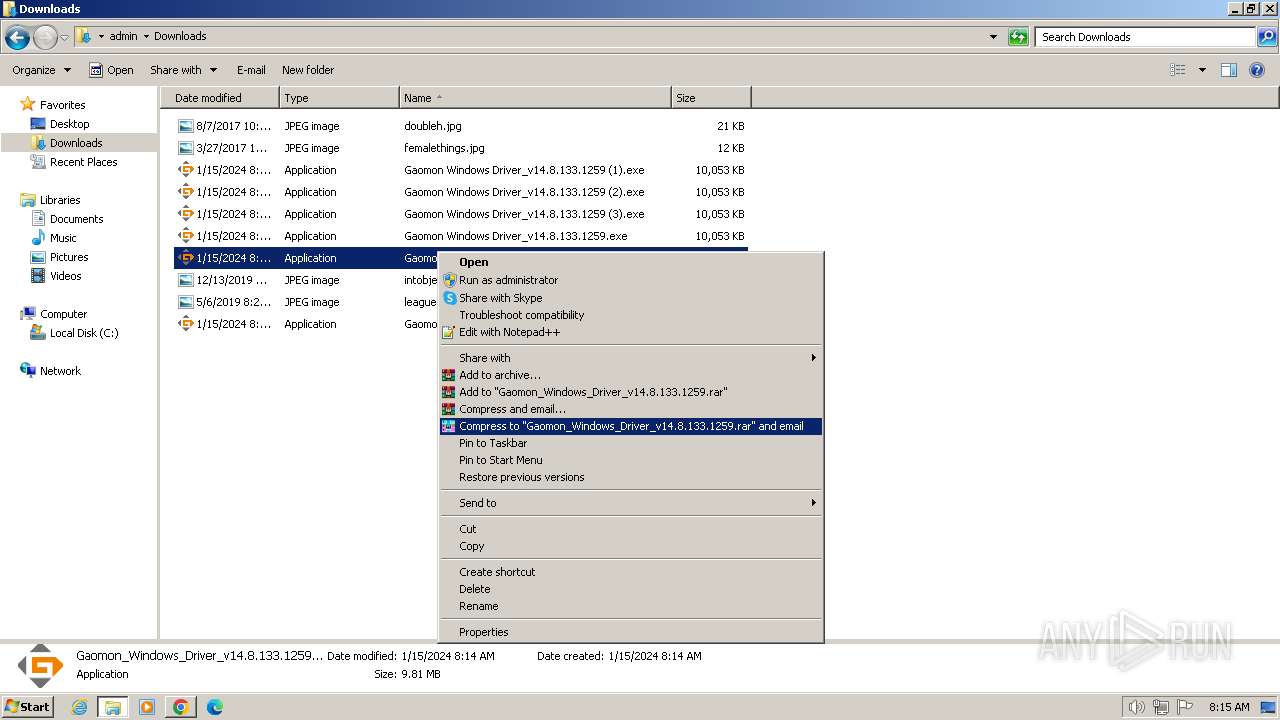Select Create shortcut menu entry

tap(630, 572)
